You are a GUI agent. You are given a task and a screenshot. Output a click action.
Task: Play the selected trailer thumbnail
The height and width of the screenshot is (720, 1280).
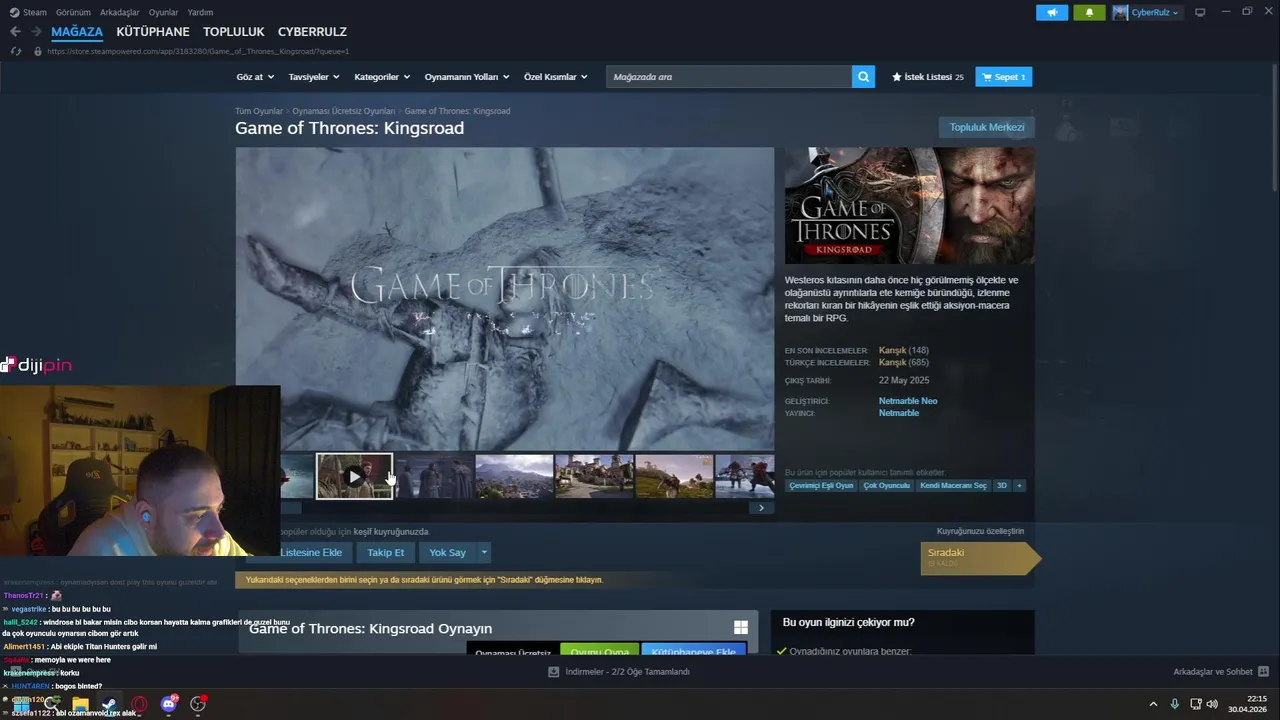pos(354,477)
